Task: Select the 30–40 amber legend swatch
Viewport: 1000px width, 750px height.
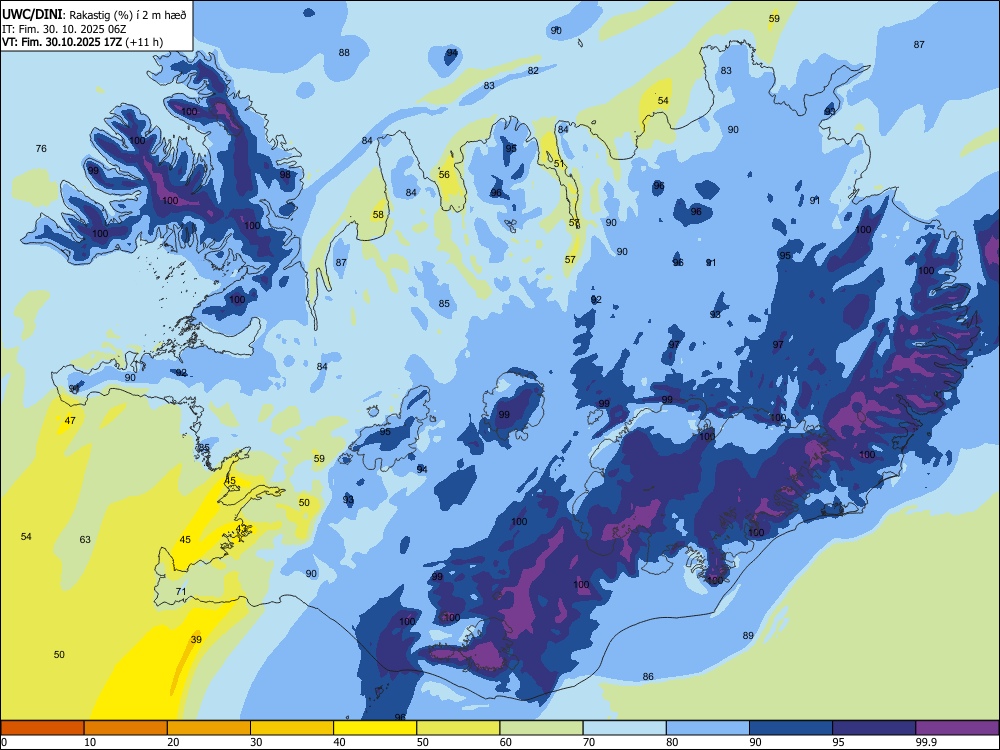Action: pos(292,728)
